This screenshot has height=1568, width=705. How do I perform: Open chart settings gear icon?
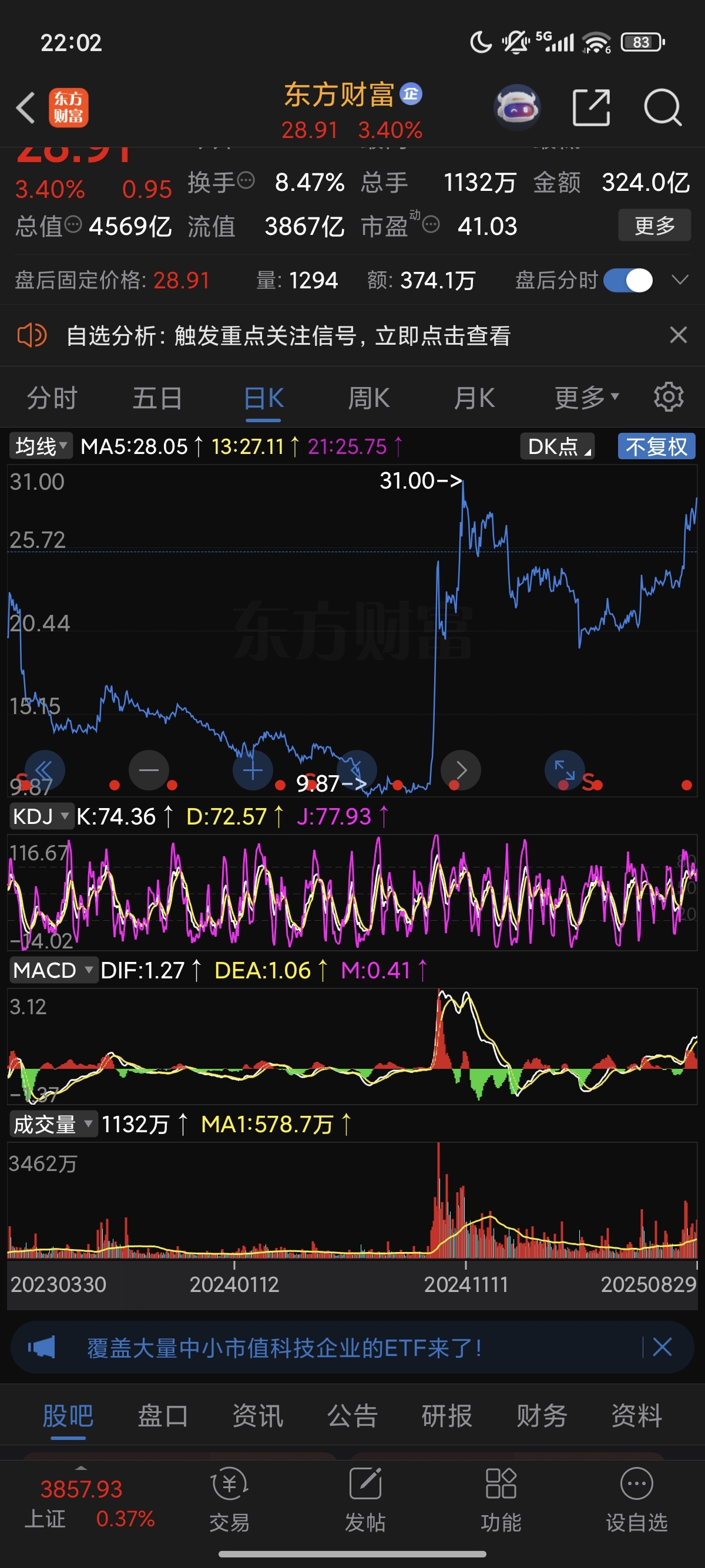669,398
